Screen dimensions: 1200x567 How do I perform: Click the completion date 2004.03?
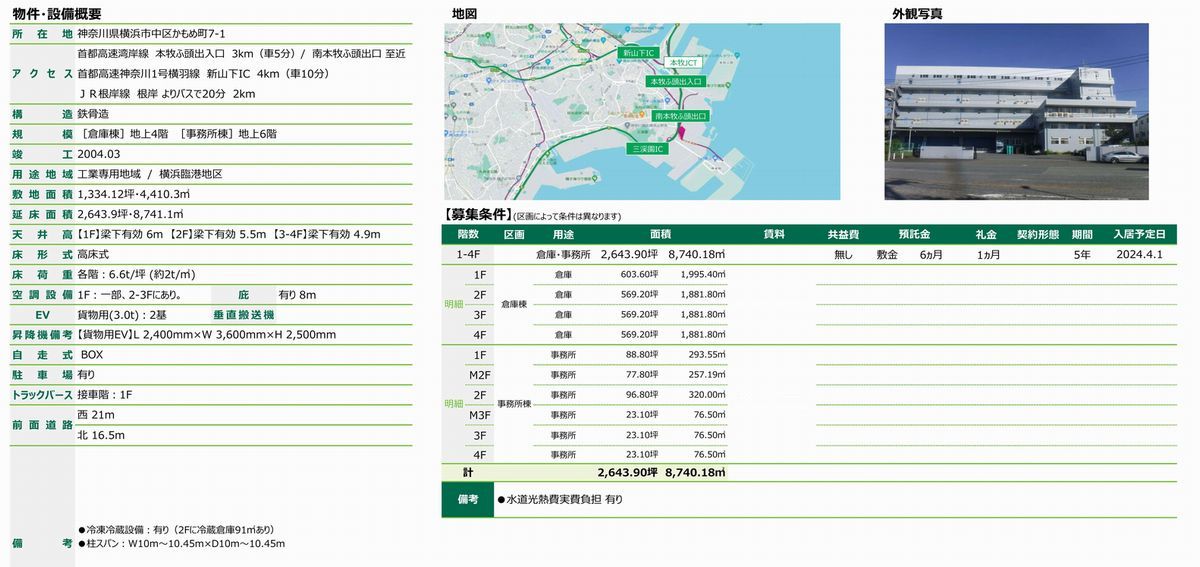pyautogui.click(x=99, y=154)
